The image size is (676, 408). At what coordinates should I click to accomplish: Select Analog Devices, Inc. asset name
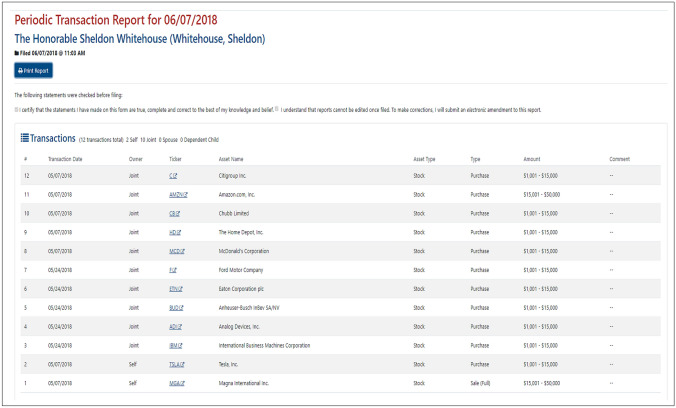[x=239, y=327]
